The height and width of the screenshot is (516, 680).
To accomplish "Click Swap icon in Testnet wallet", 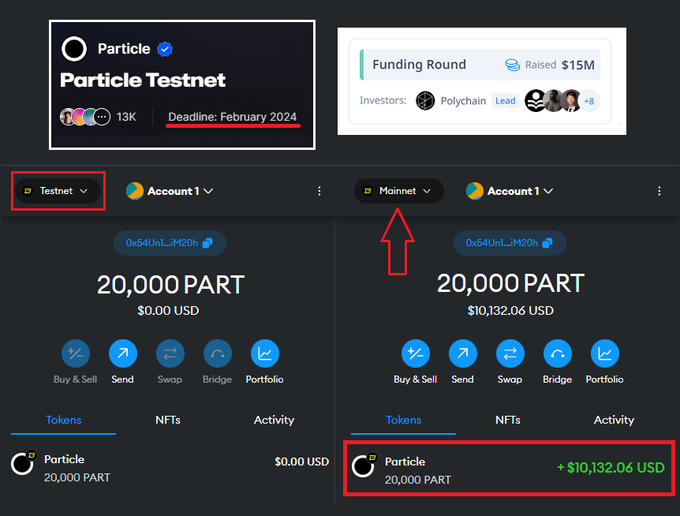I will 170,353.
